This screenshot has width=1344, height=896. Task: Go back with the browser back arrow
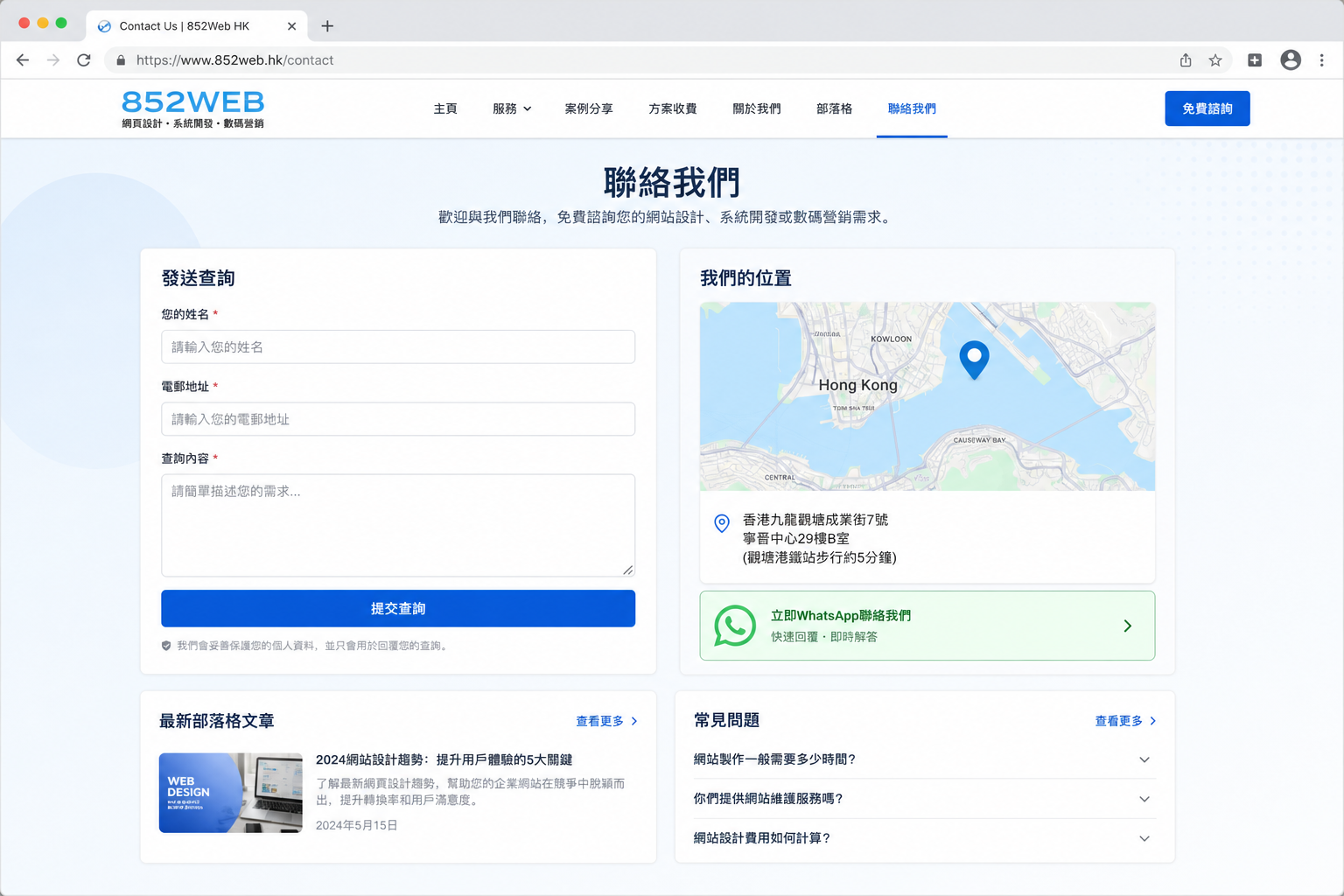point(23,60)
